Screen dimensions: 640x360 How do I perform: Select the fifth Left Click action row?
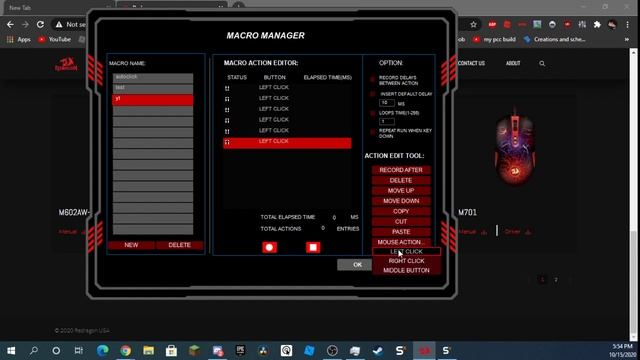click(x=287, y=130)
